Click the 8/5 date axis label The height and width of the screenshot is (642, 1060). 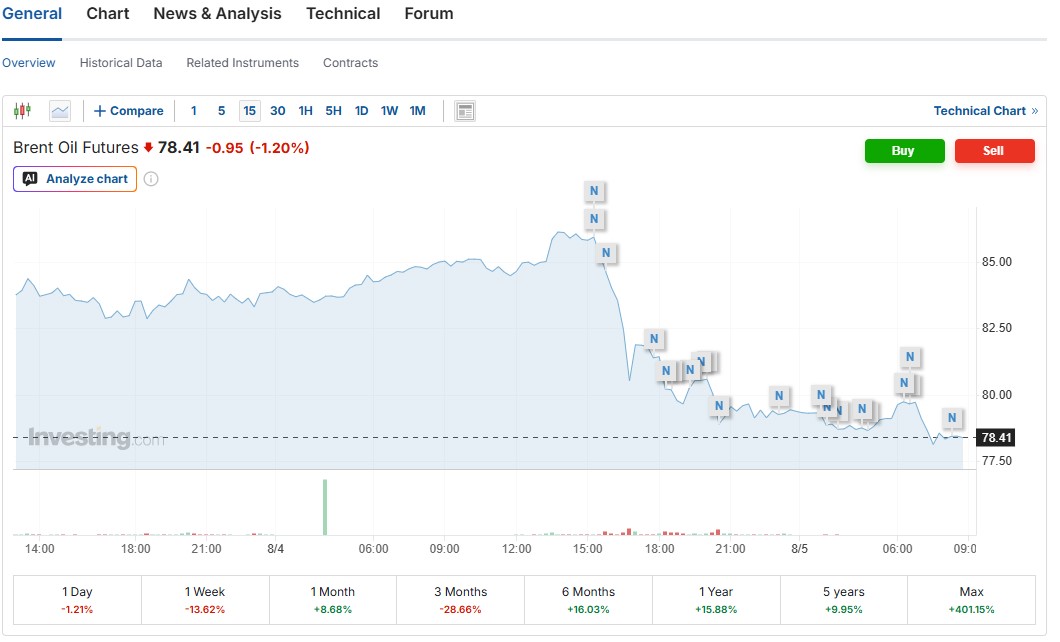[x=800, y=549]
